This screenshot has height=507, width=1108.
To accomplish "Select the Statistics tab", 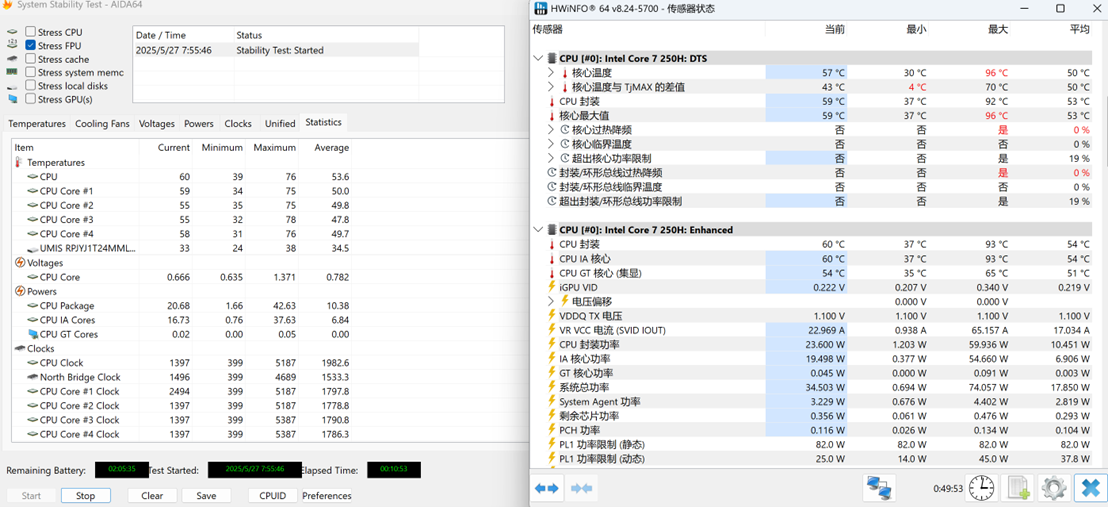I will tap(324, 122).
